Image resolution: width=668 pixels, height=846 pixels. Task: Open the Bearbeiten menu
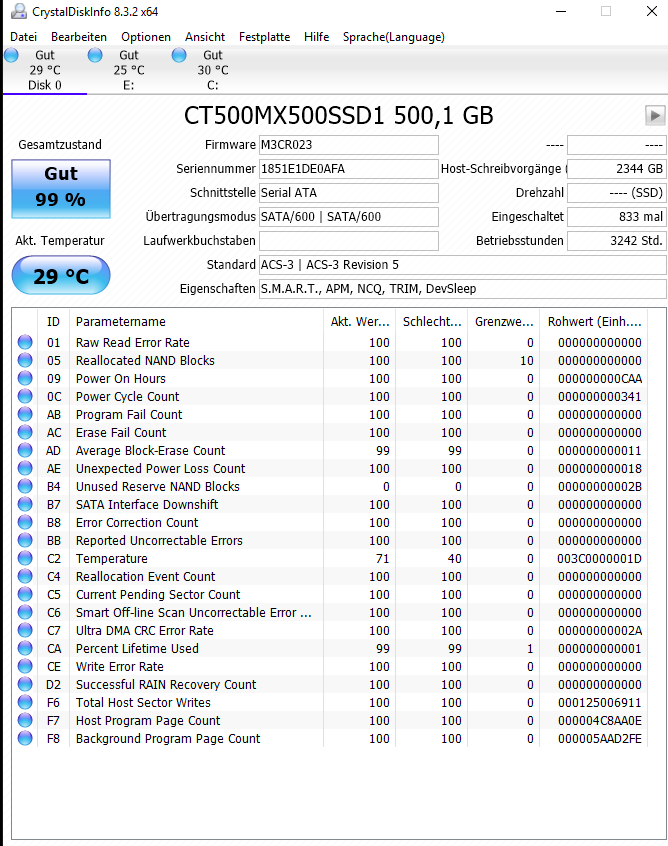click(79, 37)
